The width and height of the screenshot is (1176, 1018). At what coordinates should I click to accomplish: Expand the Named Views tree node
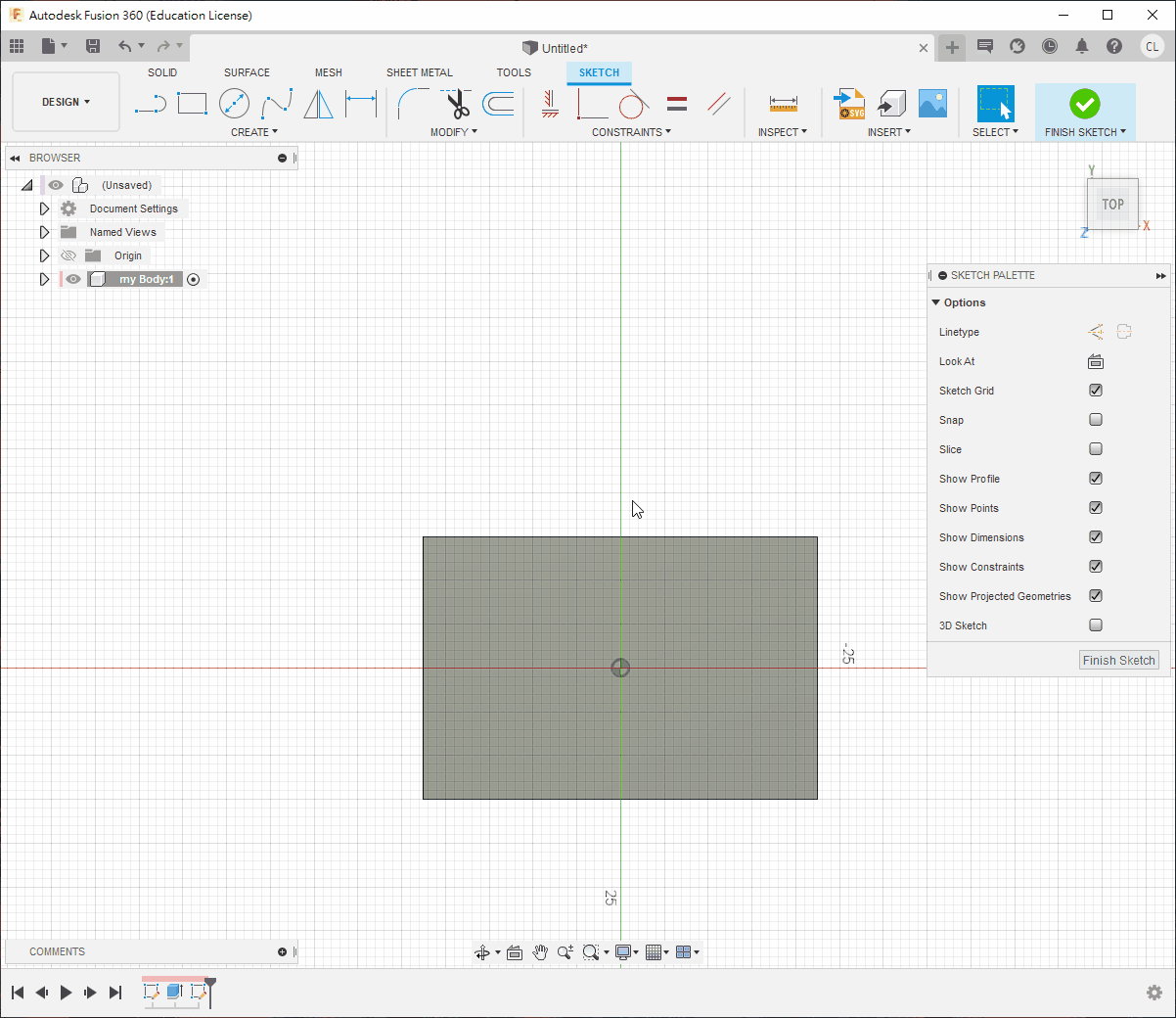click(44, 232)
